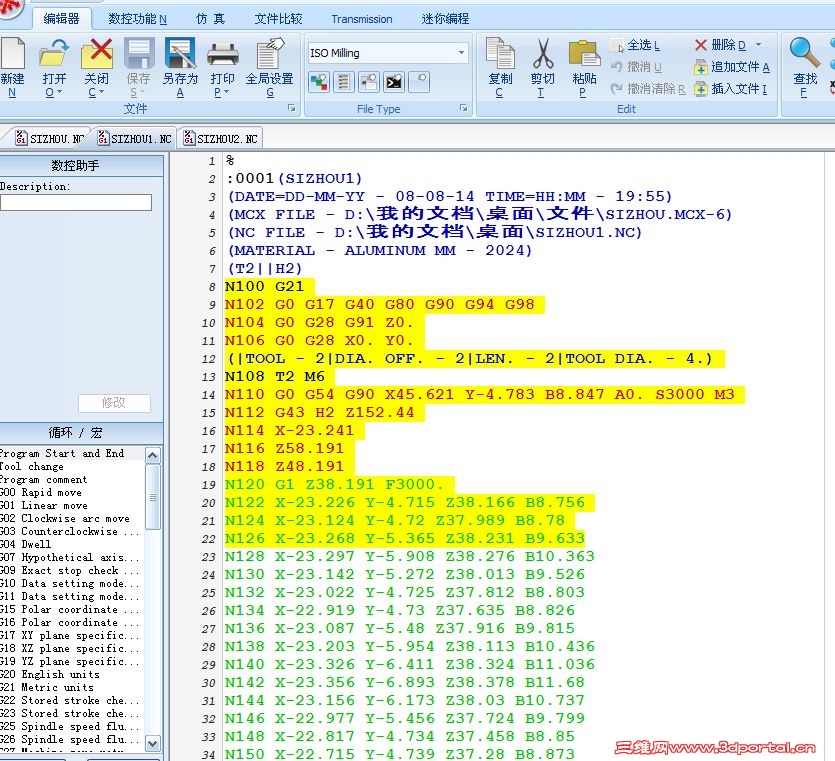Click Append File (追加文件)
Viewport: 835px width, 761px height.
point(732,67)
